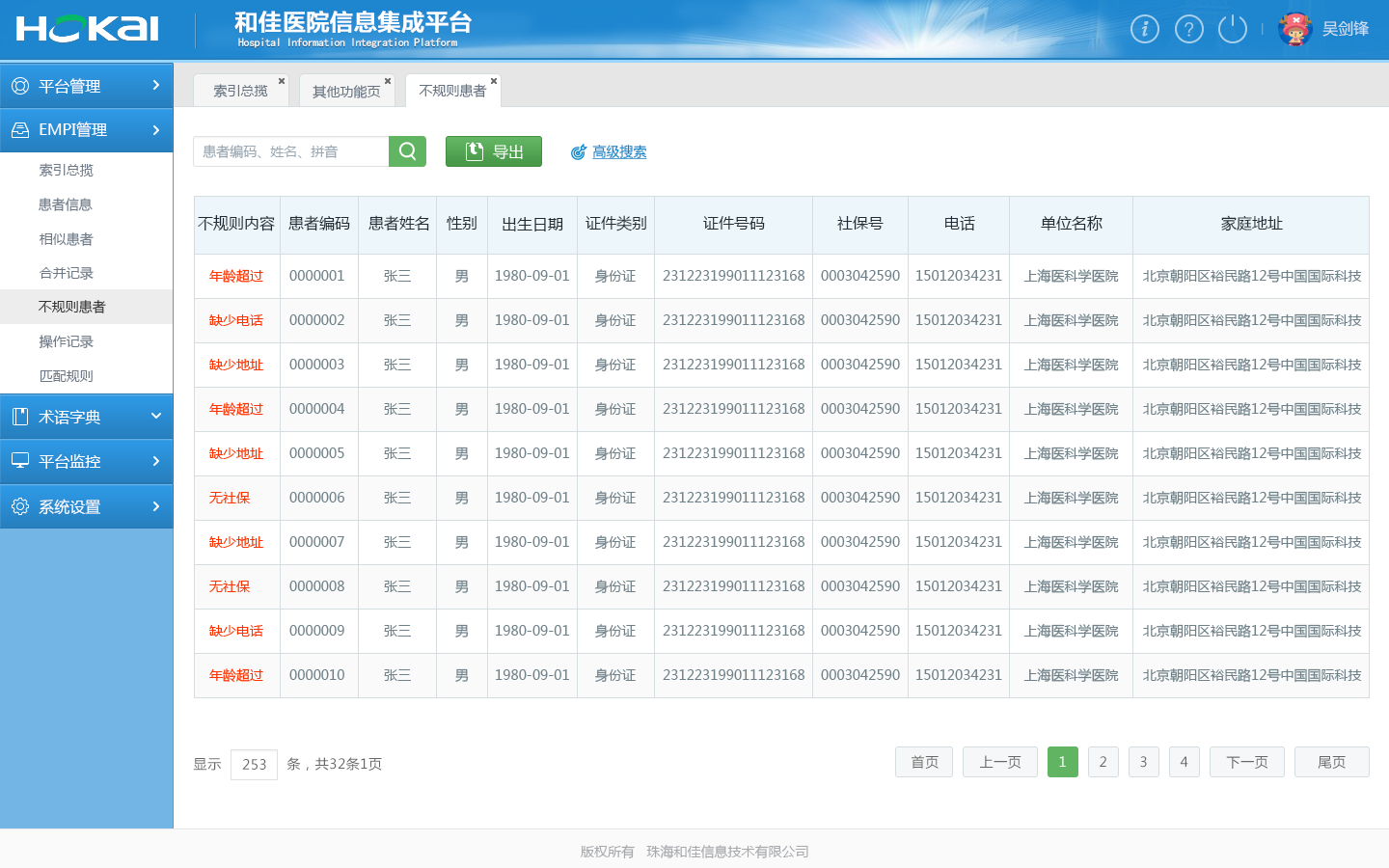Expand the EMPI管理 chevron

156,129
